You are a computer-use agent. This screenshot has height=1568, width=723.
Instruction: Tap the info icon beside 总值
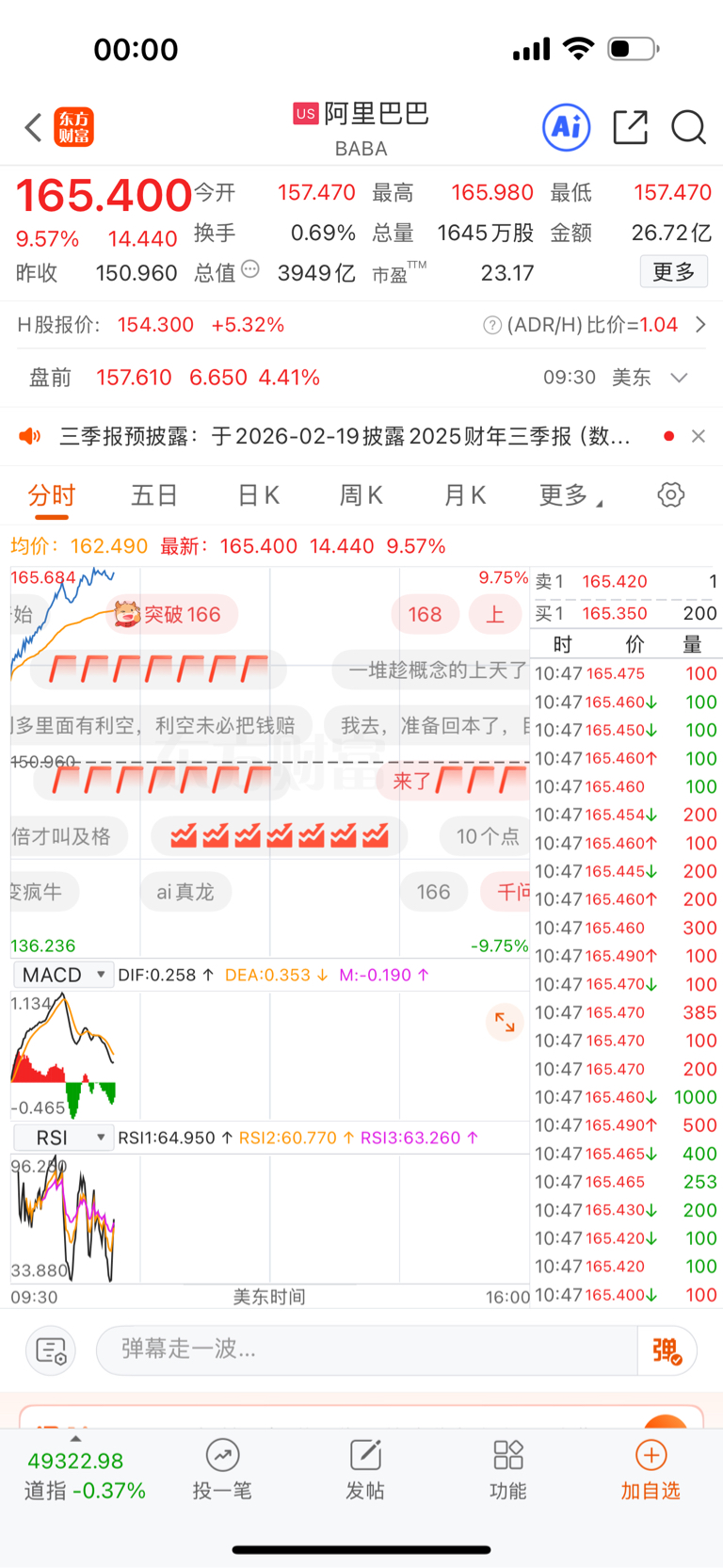point(250,269)
